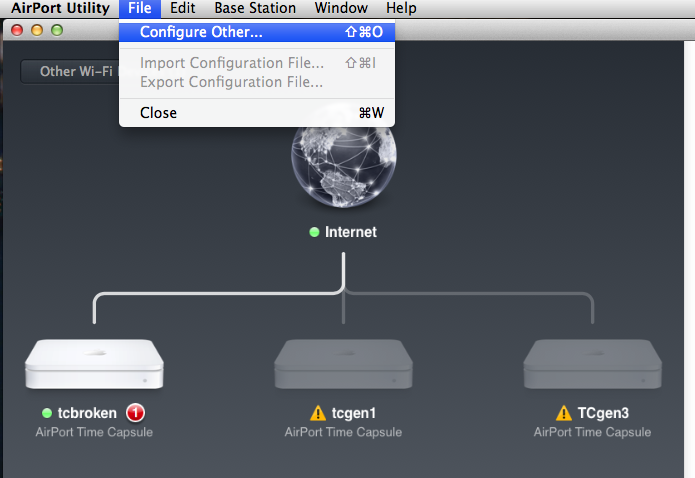Click AirPort Time Capsule label under TCgen3

tap(593, 432)
